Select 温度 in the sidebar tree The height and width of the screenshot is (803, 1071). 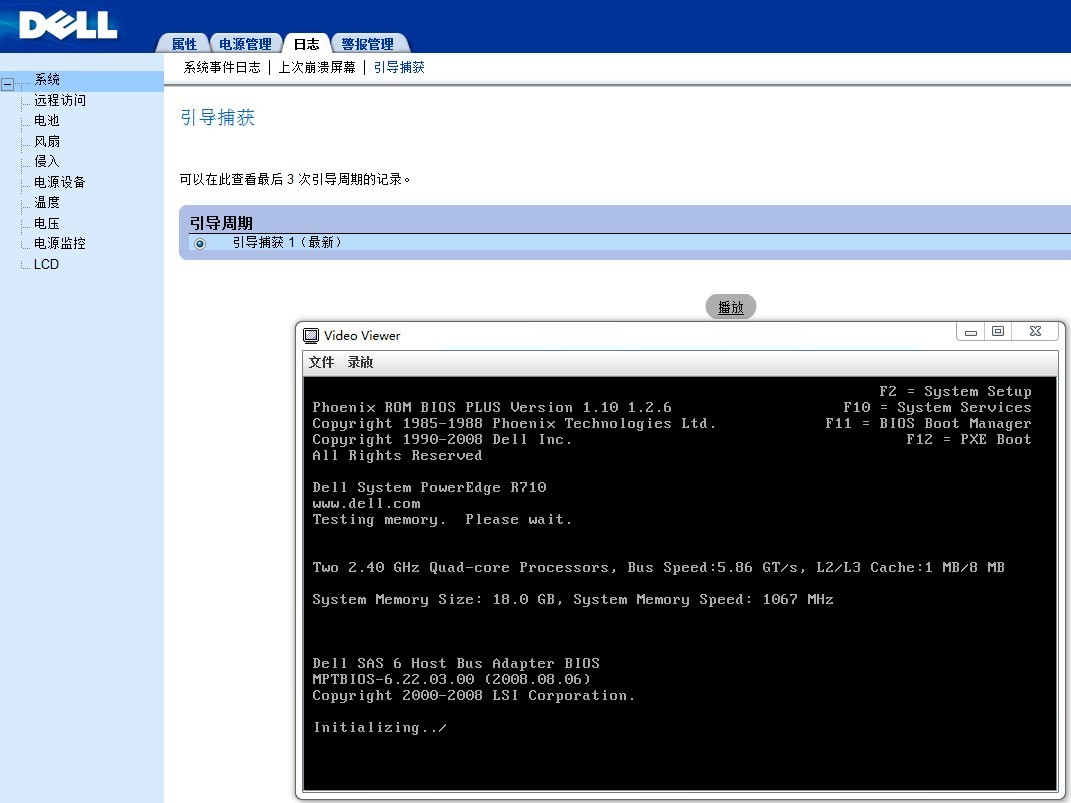[x=47, y=202]
